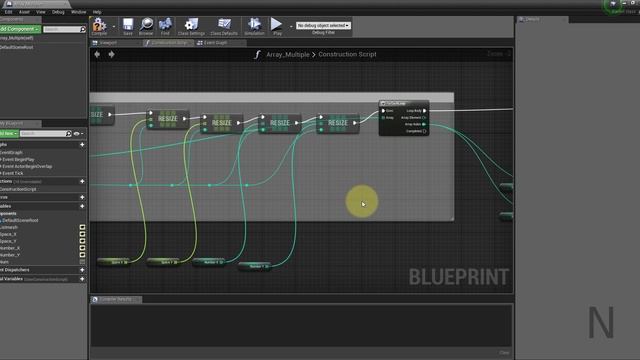The width and height of the screenshot is (640, 360).
Task: Click the Array Index pin on ForEachLoop
Action: tap(424, 124)
